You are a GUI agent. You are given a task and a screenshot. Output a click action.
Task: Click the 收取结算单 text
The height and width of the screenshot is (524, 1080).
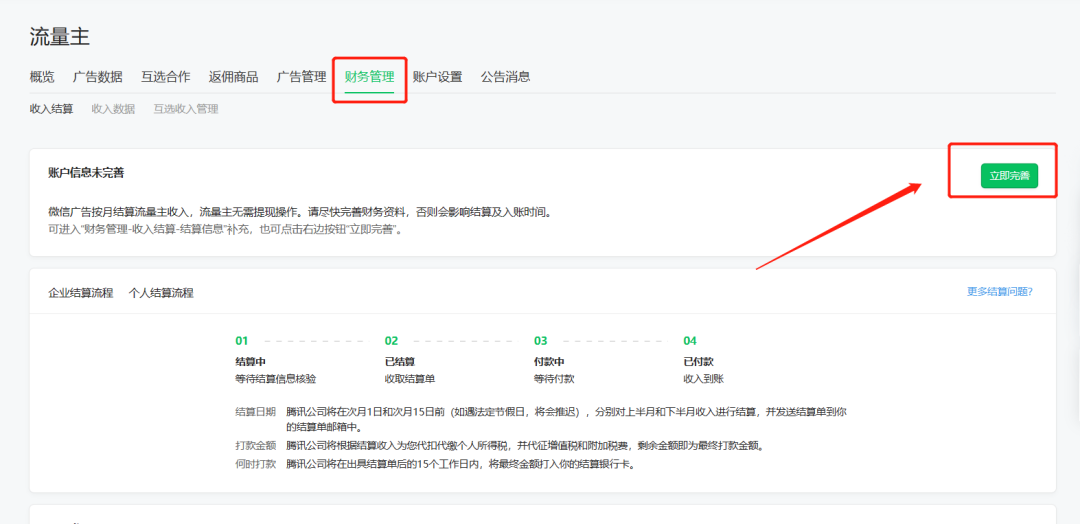point(410,379)
